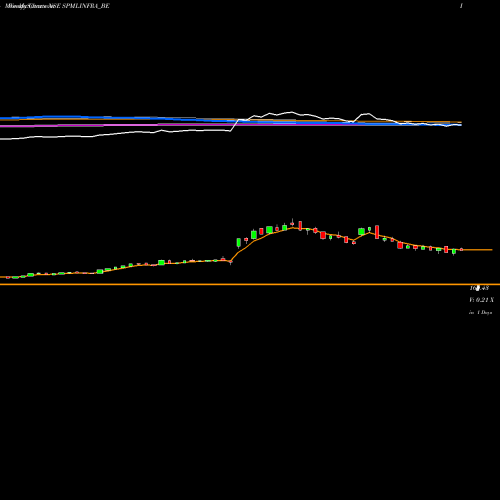Click the first large green candle after the gap-up

[x=239, y=243]
